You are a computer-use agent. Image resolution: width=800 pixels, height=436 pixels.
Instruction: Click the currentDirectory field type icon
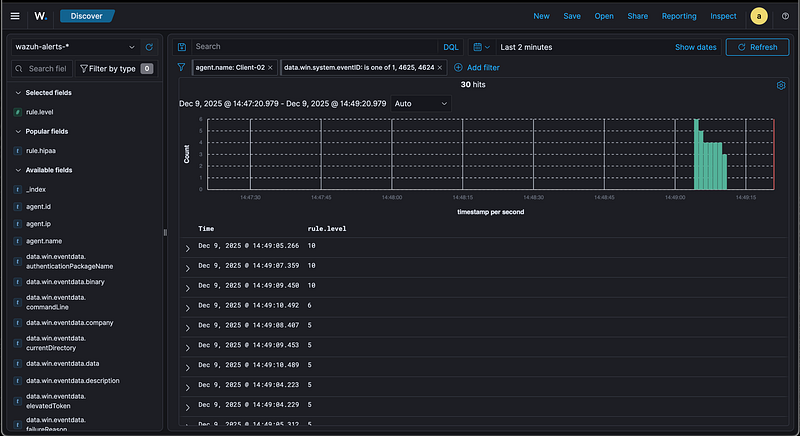point(18,343)
